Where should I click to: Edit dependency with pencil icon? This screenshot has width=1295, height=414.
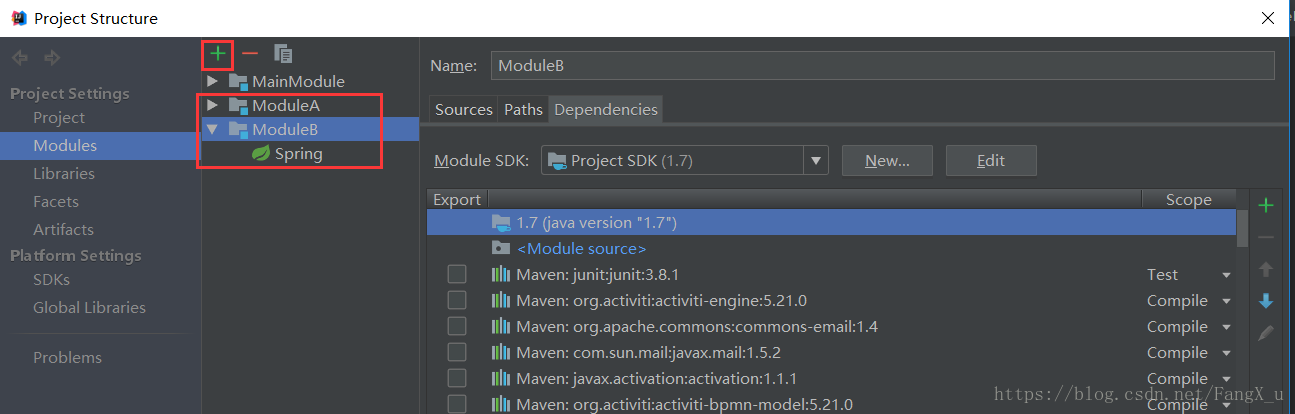point(1266,333)
